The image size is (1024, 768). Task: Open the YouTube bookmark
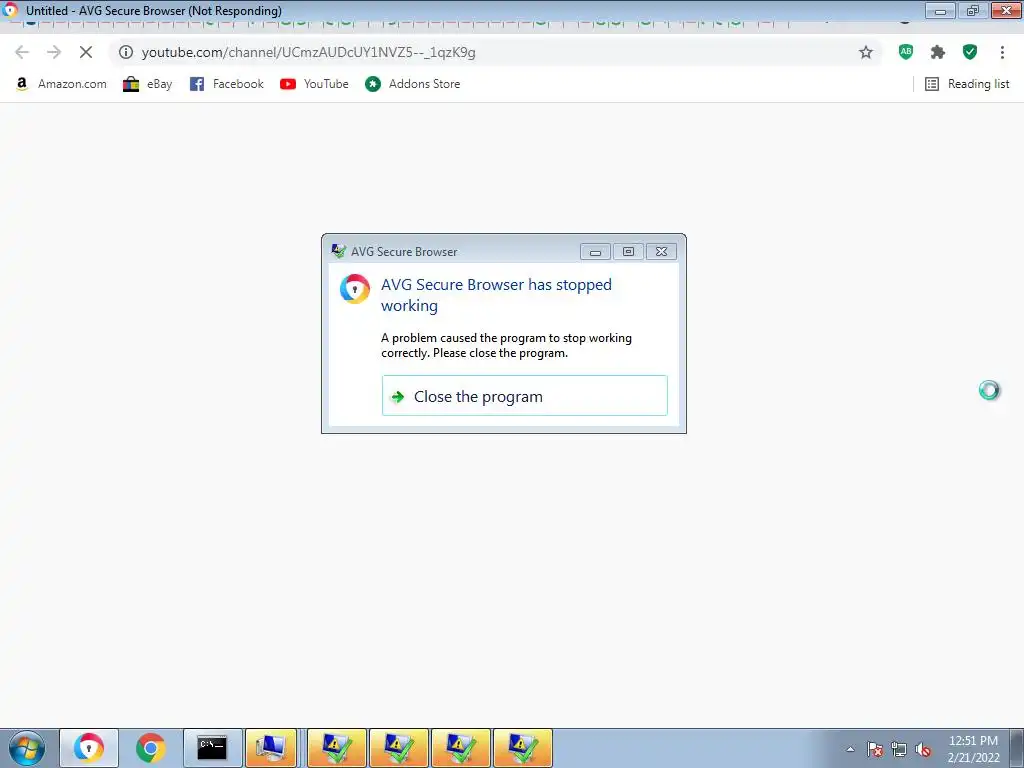(314, 84)
